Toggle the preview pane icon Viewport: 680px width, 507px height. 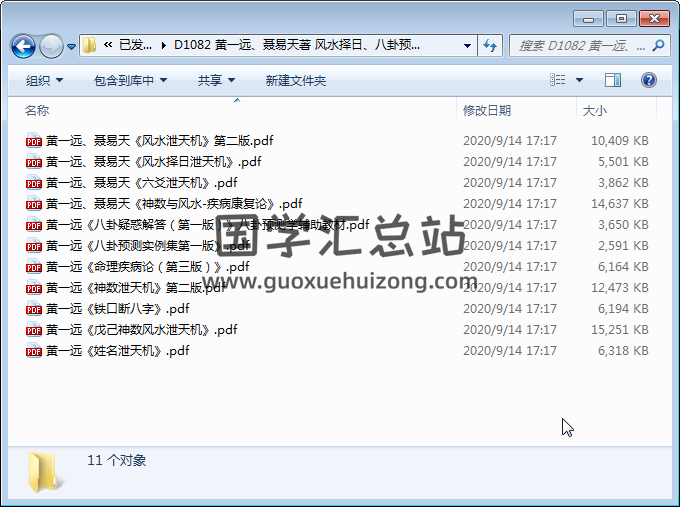coord(613,80)
